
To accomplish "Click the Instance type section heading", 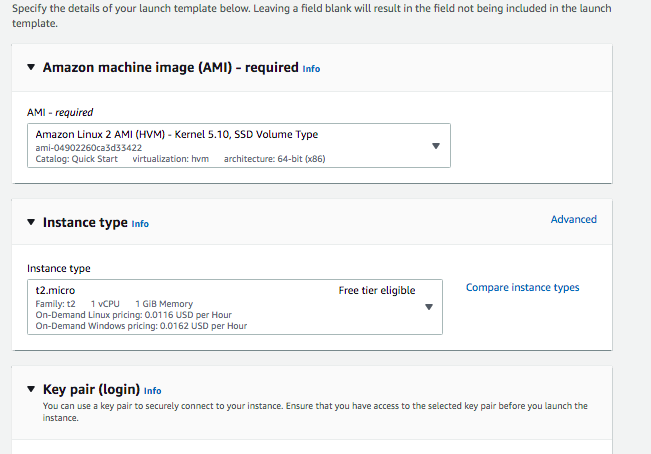I will click(x=85, y=223).
